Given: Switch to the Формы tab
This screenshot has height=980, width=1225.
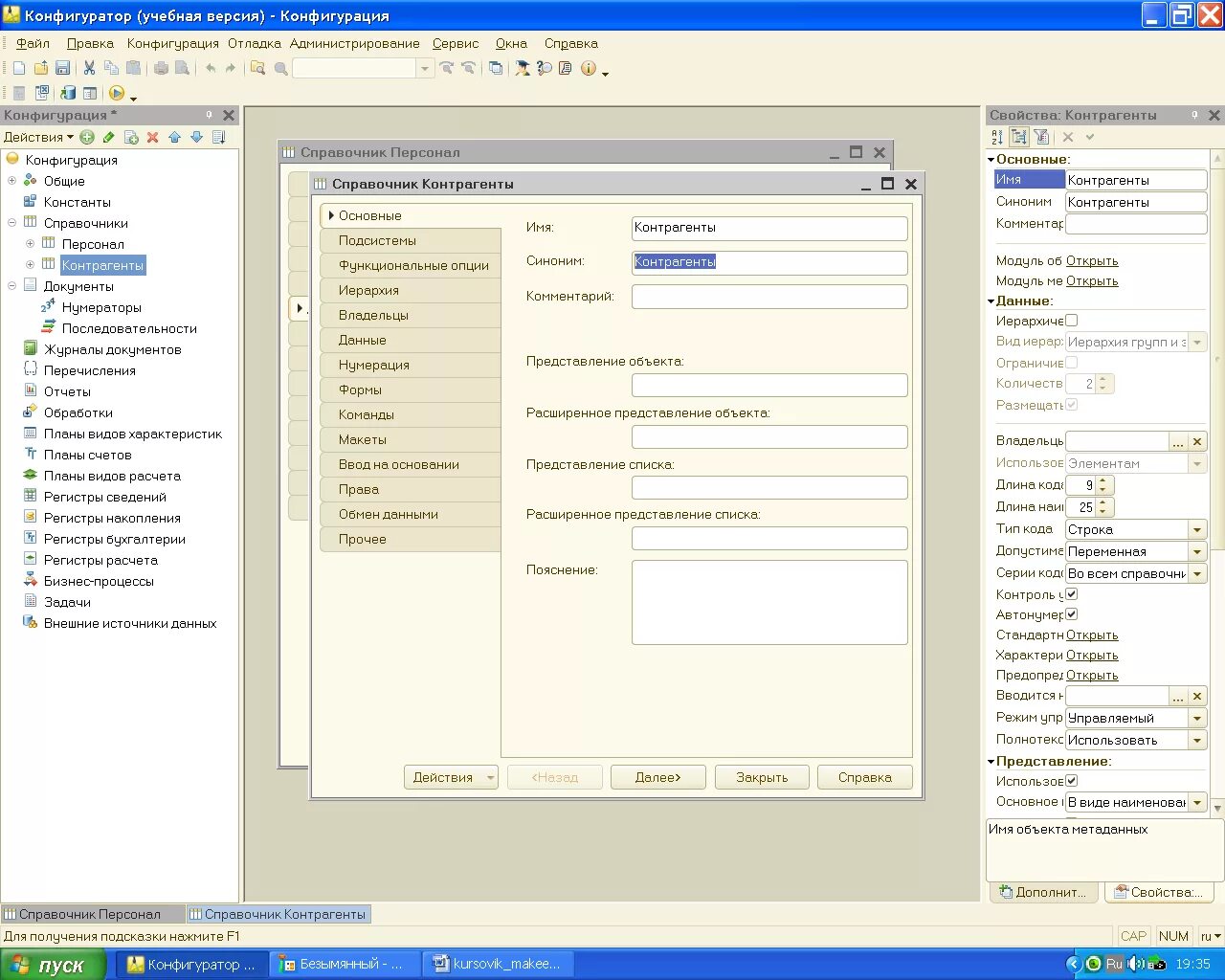Looking at the screenshot, I should (411, 390).
